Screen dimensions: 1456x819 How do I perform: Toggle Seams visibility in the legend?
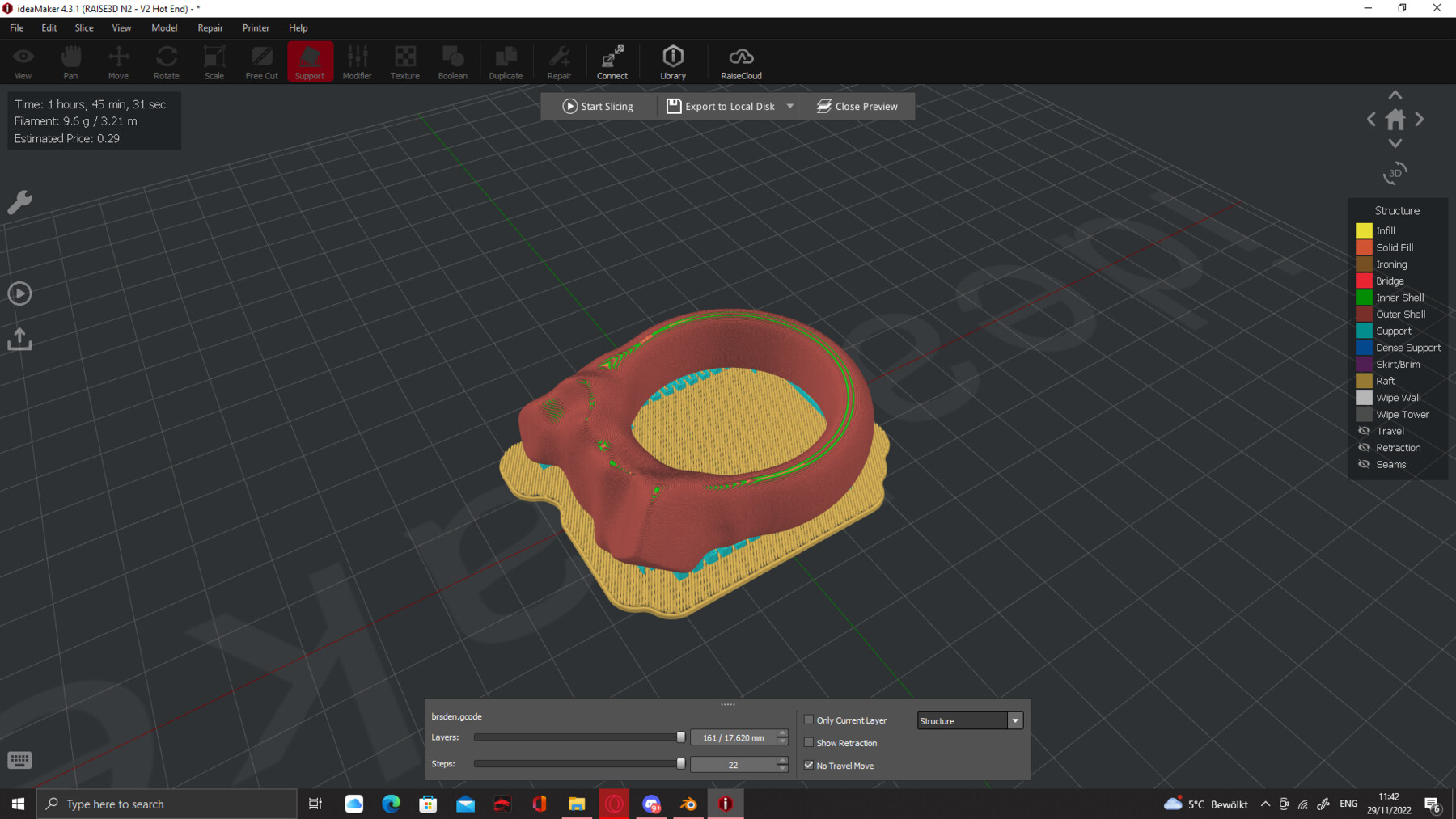click(1363, 464)
